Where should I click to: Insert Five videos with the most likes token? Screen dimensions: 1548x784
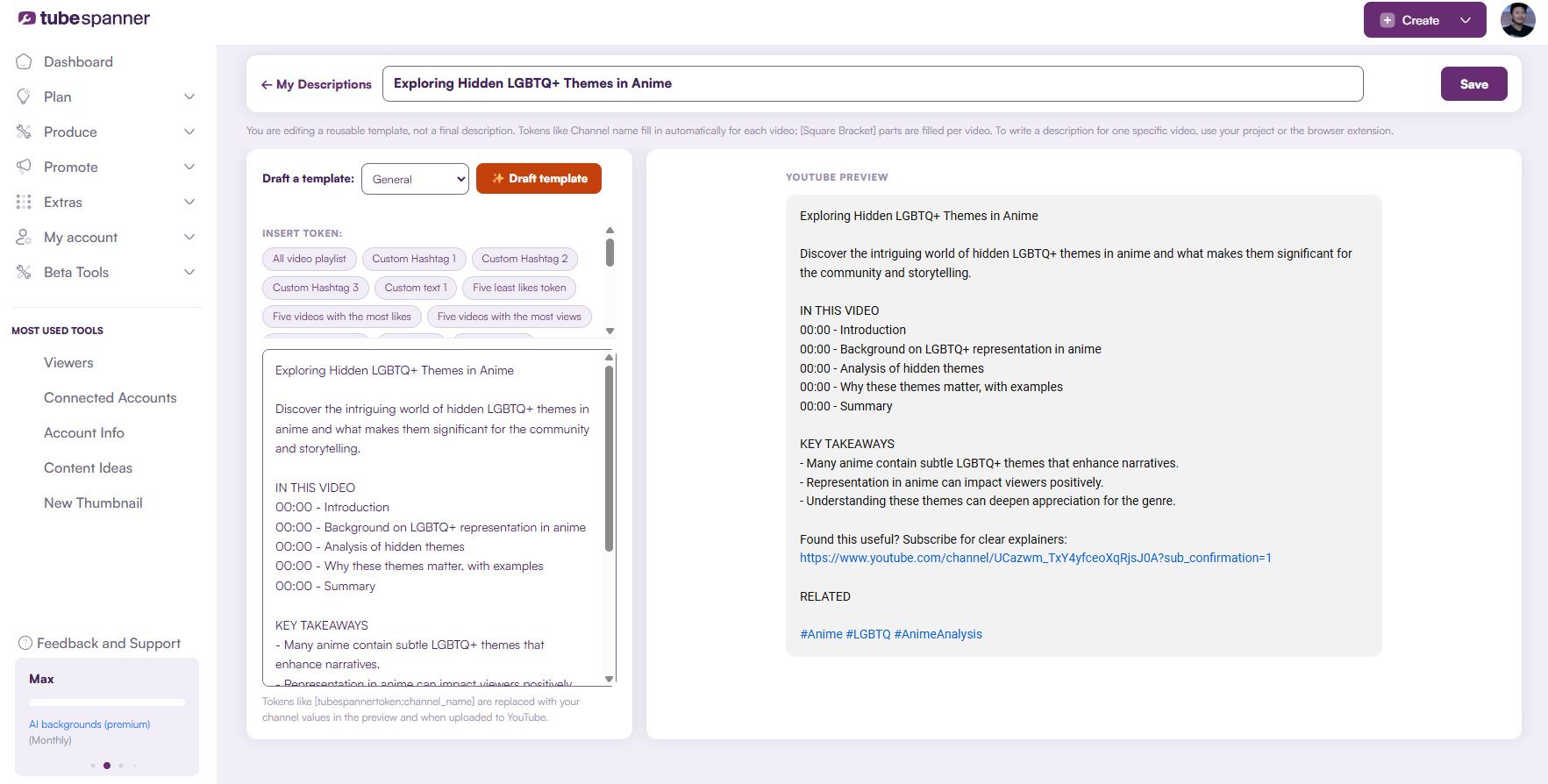click(342, 317)
